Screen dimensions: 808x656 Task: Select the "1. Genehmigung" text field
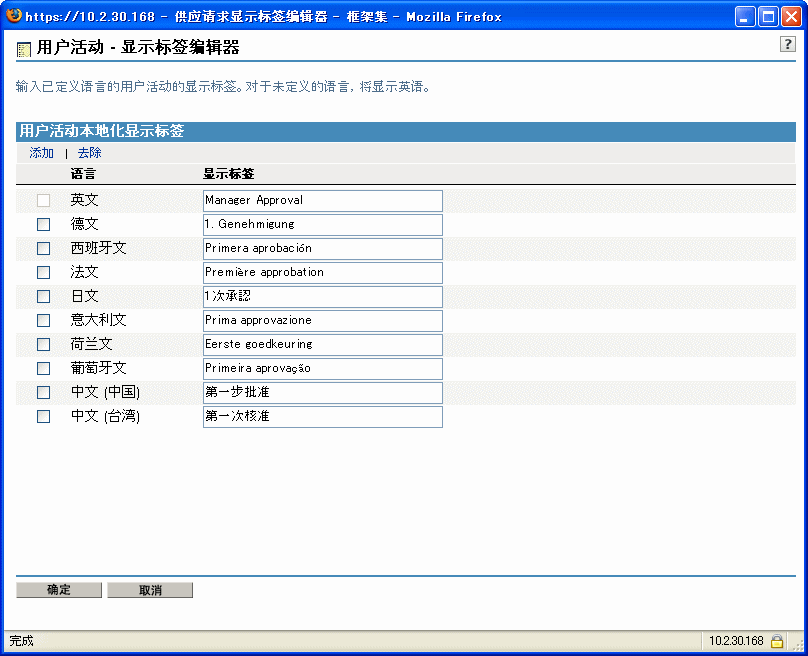(322, 224)
